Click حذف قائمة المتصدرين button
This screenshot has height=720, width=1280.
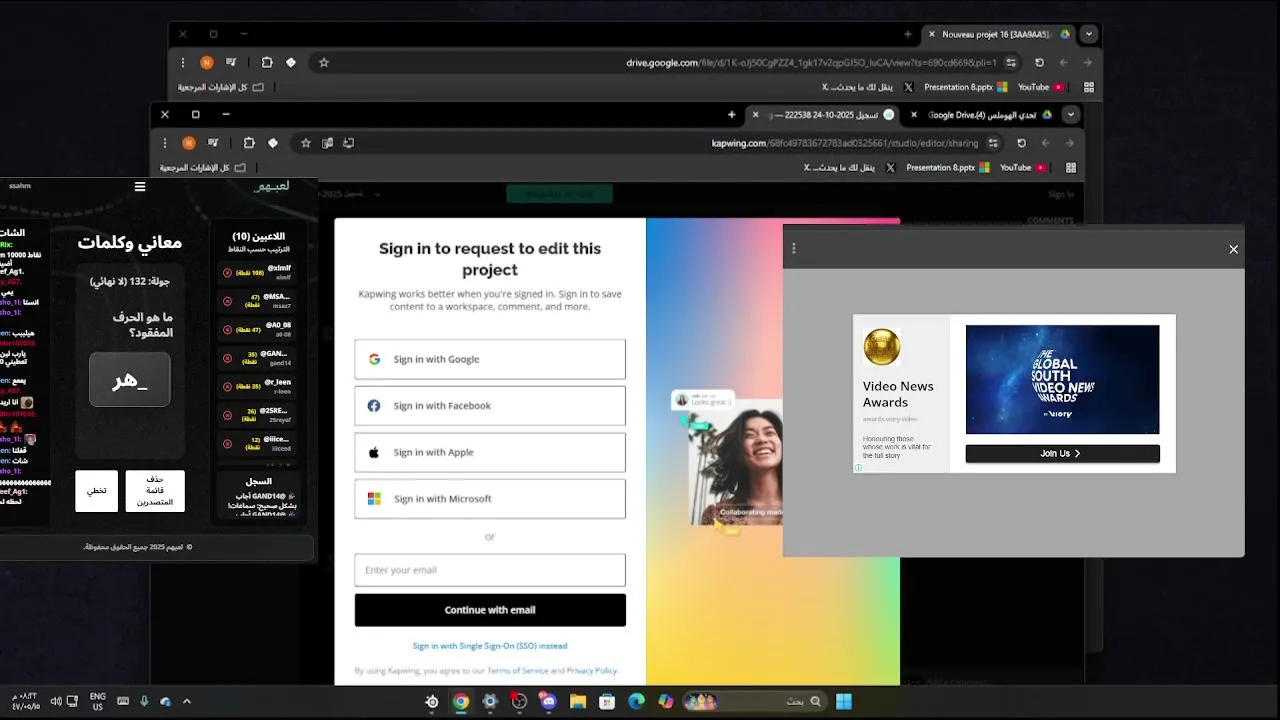(155, 491)
